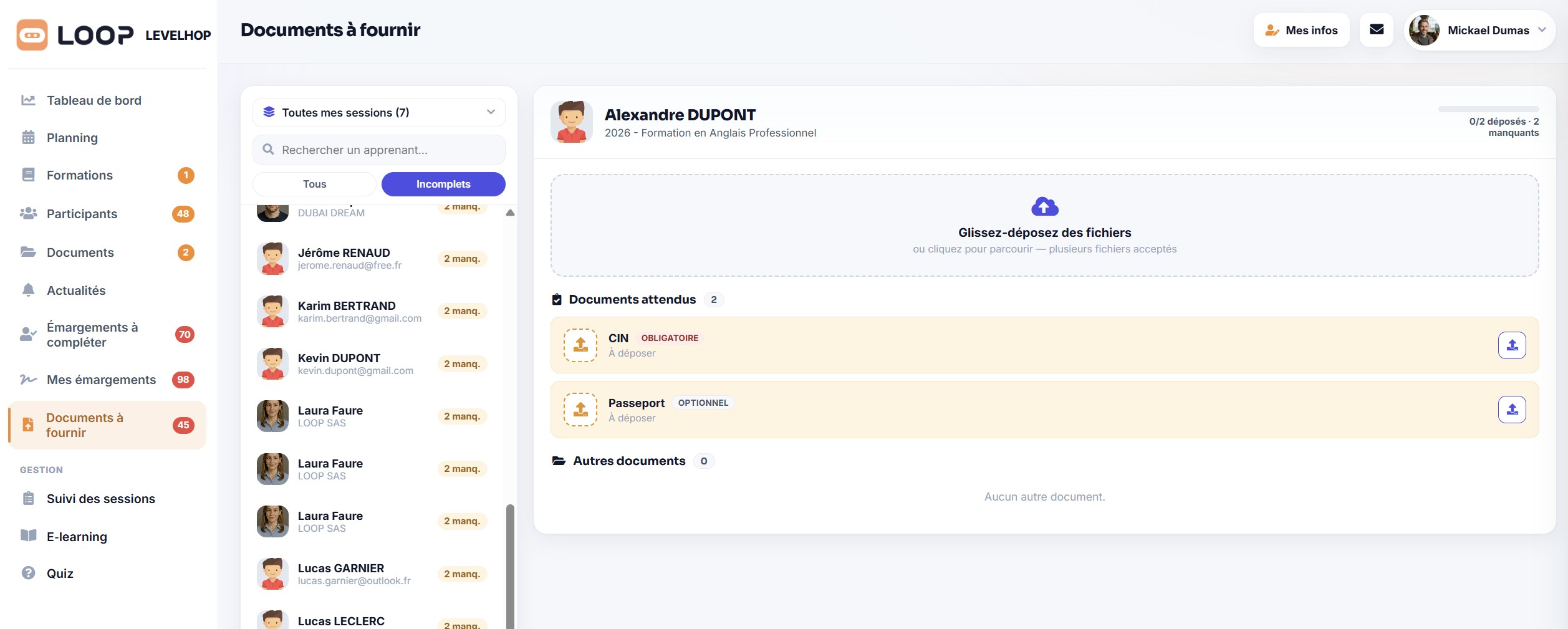Click Jérôme RENAUD's 2 manq. badge
This screenshot has width=1568, height=629.
point(462,259)
